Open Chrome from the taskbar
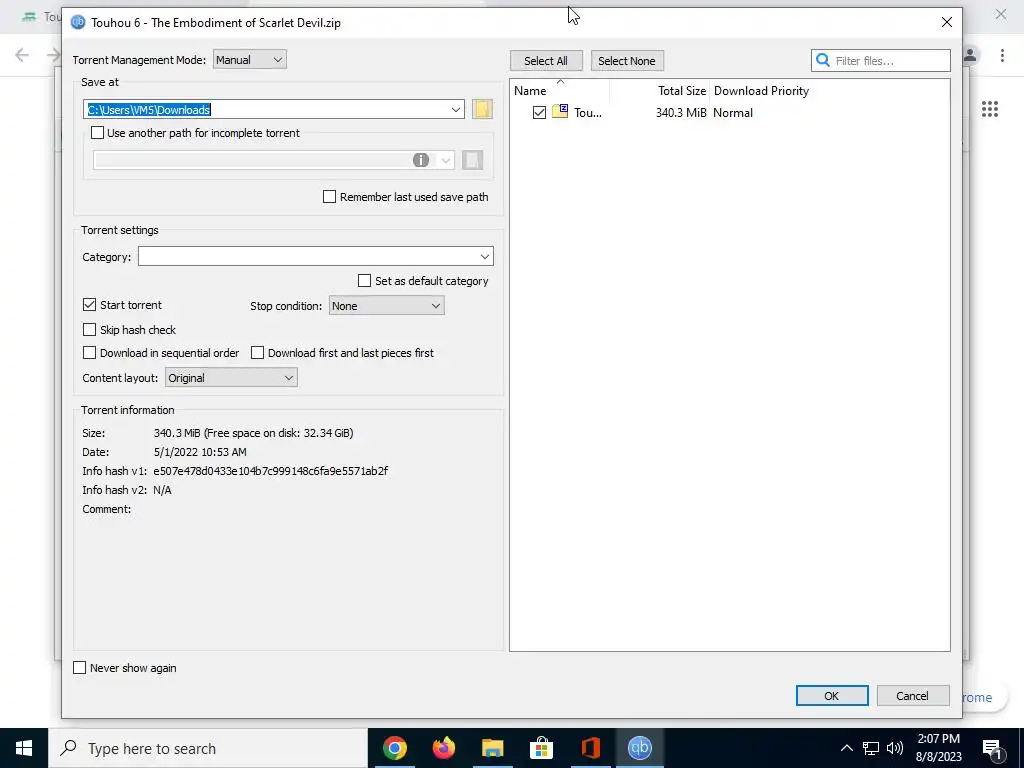1024x768 pixels. point(394,748)
